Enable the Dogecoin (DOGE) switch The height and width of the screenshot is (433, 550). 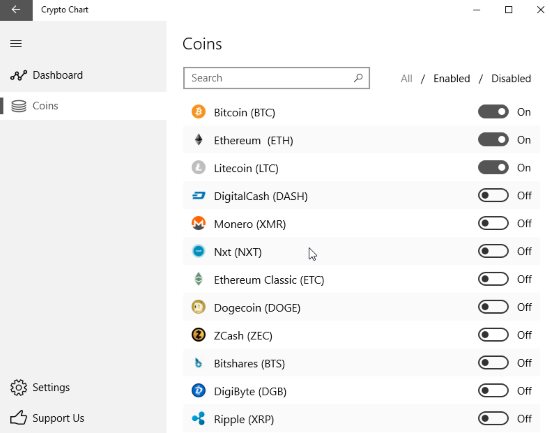pyautogui.click(x=493, y=307)
